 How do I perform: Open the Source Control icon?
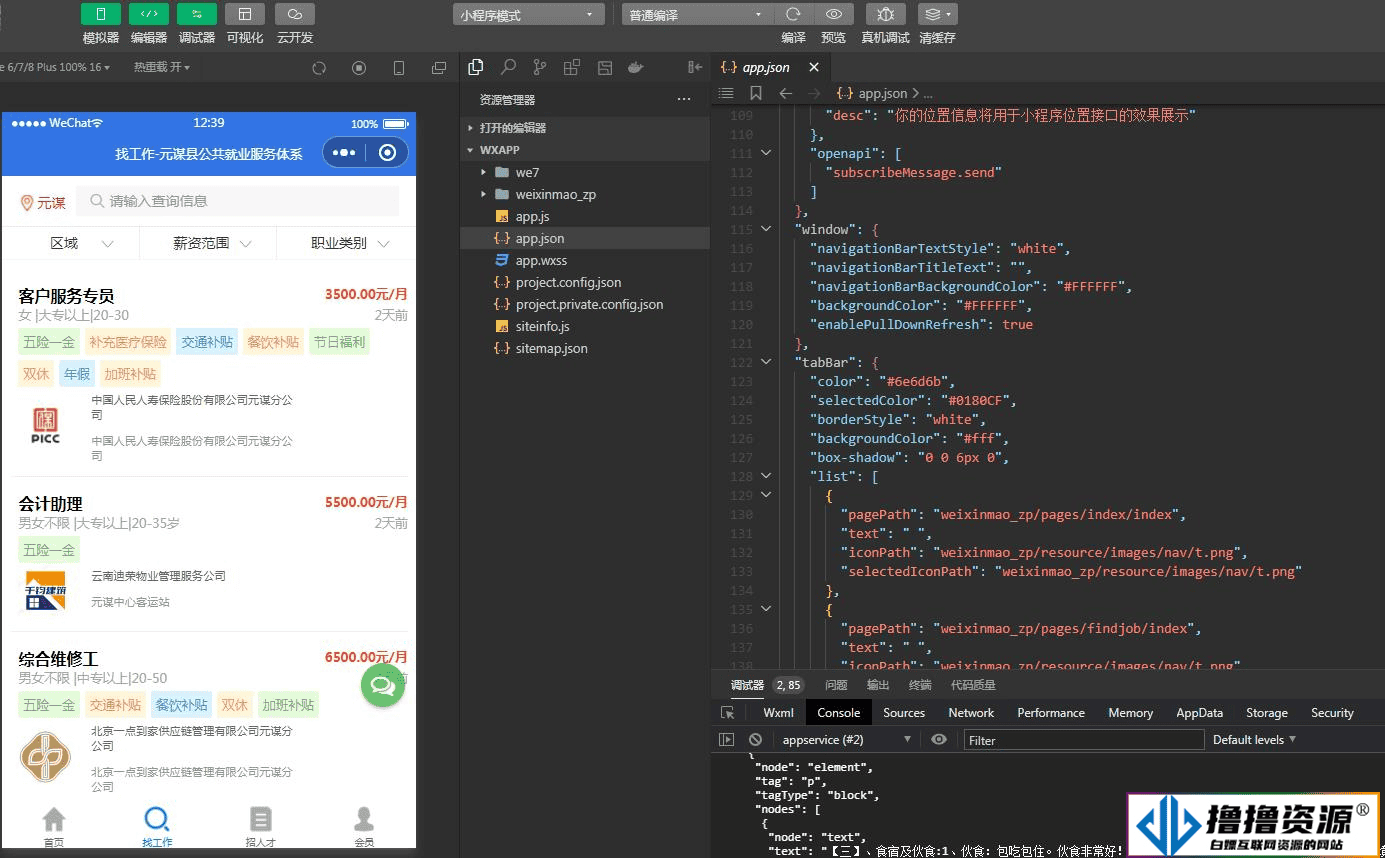tap(540, 67)
